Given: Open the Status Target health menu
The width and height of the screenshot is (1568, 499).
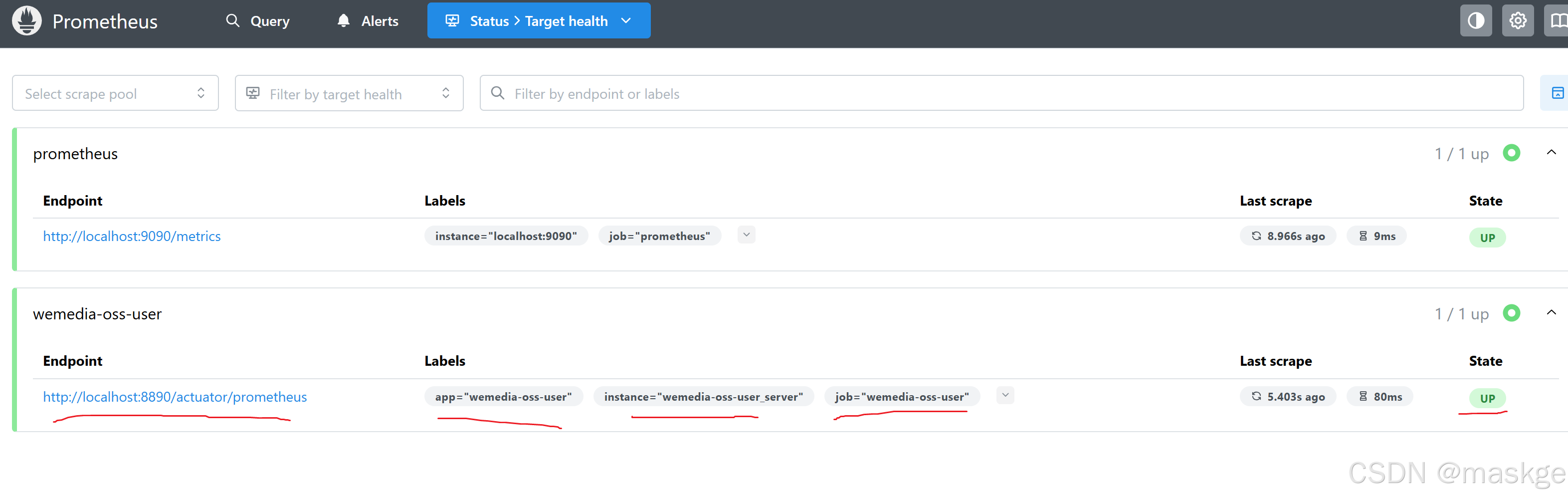Looking at the screenshot, I should tap(539, 21).
